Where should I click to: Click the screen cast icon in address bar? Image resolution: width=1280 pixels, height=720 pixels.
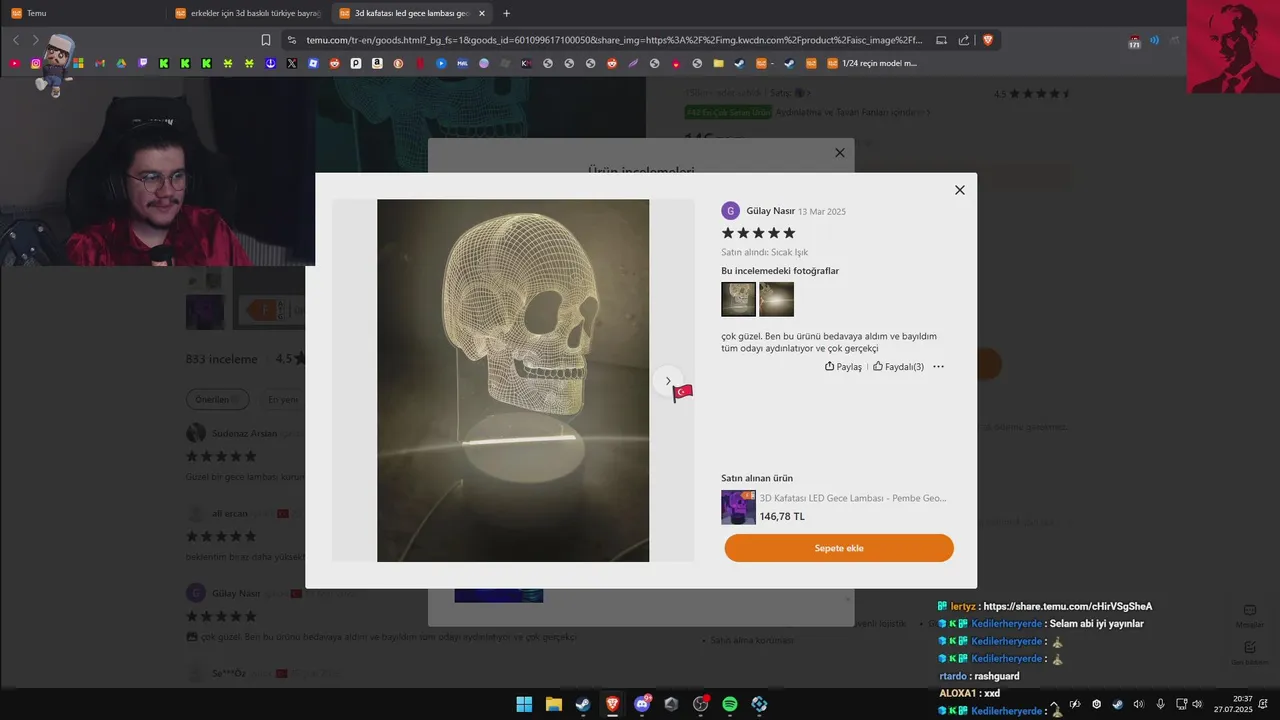point(941,40)
